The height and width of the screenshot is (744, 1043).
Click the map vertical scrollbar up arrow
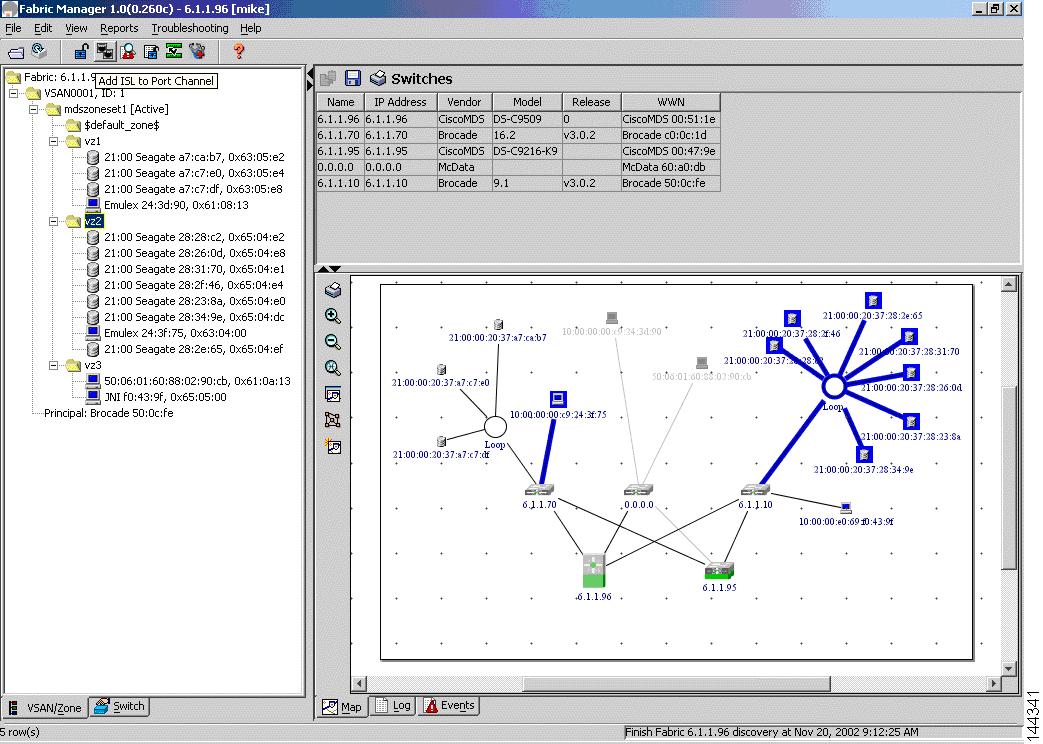[x=1009, y=285]
